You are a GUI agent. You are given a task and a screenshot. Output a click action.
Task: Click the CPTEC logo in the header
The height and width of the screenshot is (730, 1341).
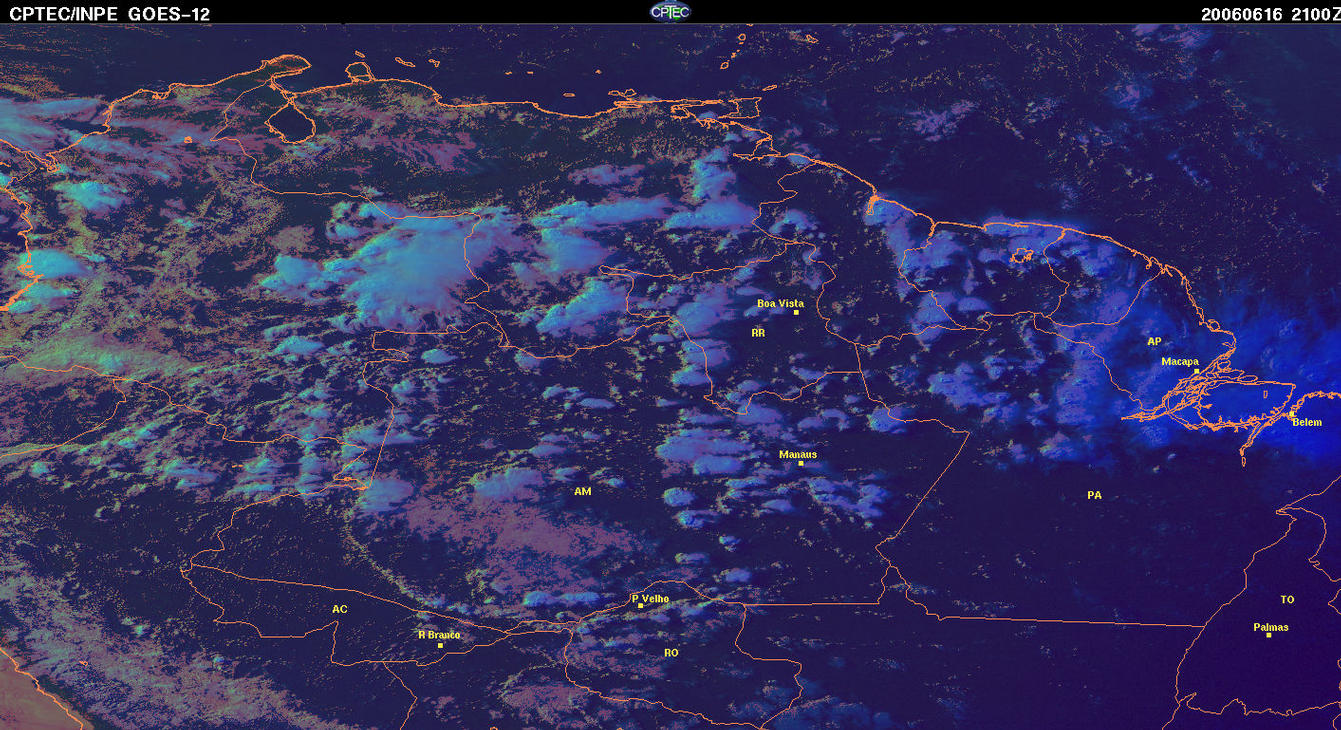coord(670,11)
